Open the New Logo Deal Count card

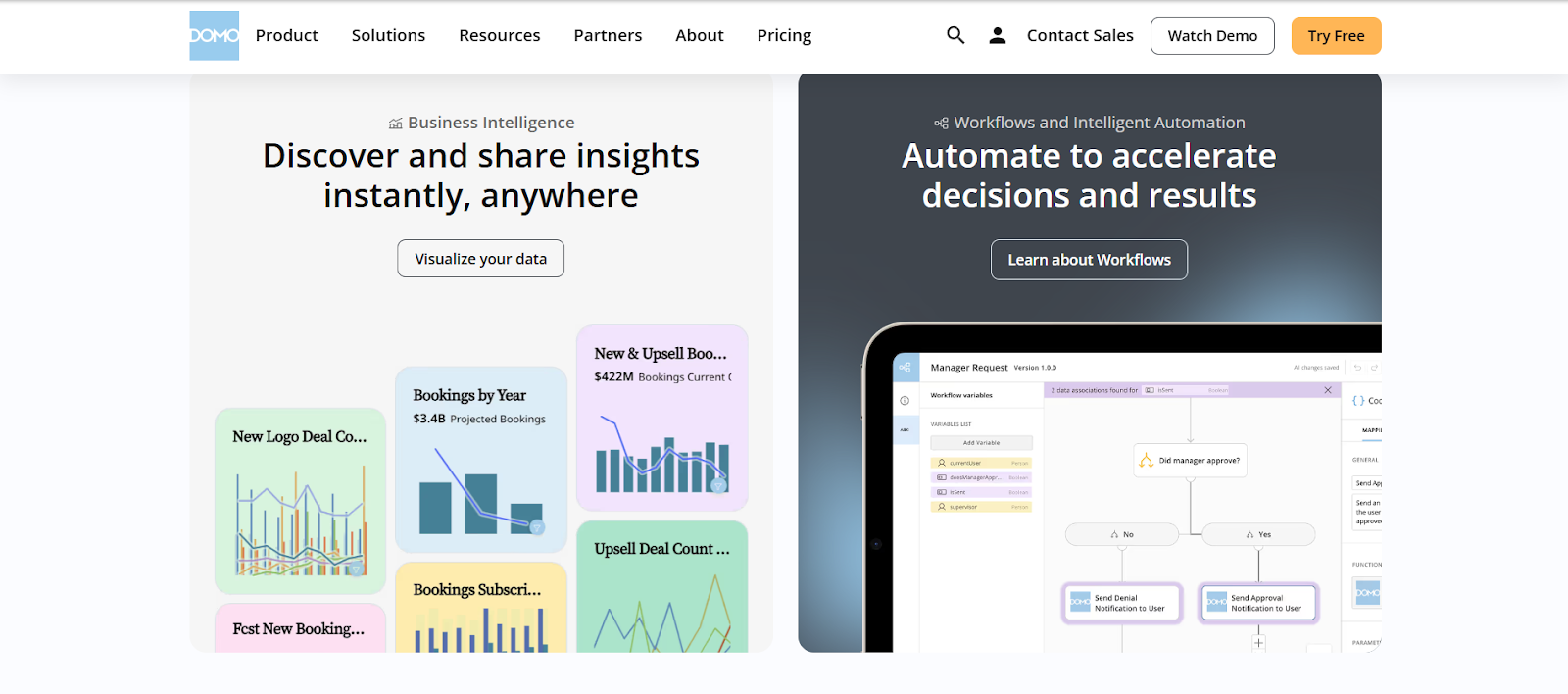coord(300,501)
